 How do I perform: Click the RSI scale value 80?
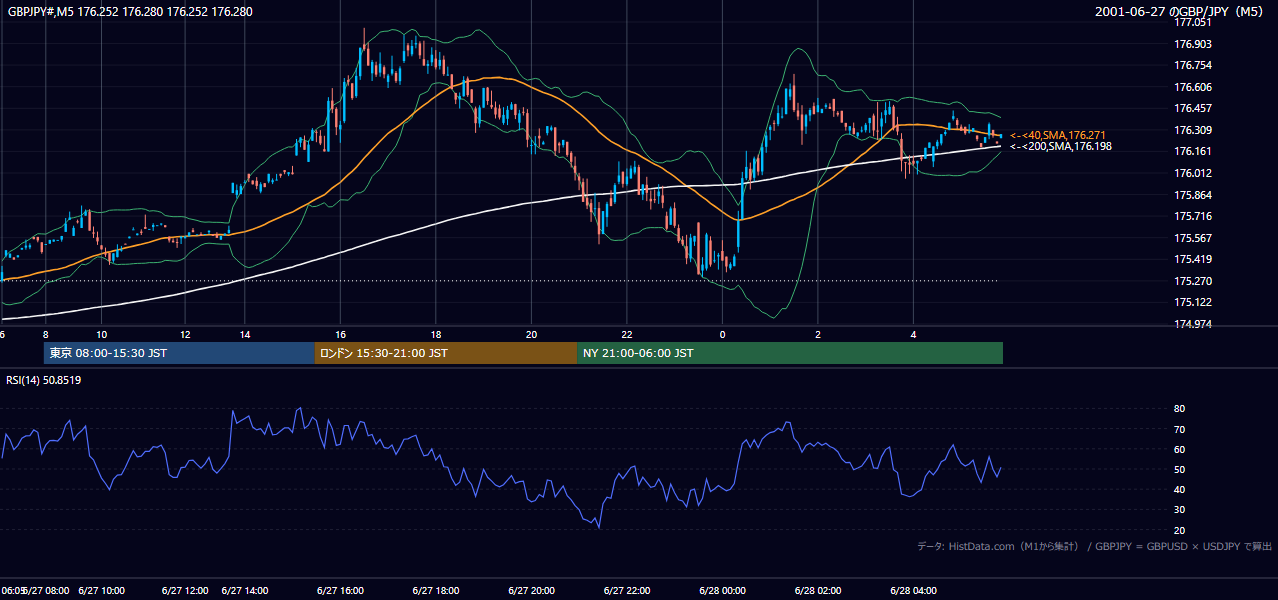[1180, 409]
